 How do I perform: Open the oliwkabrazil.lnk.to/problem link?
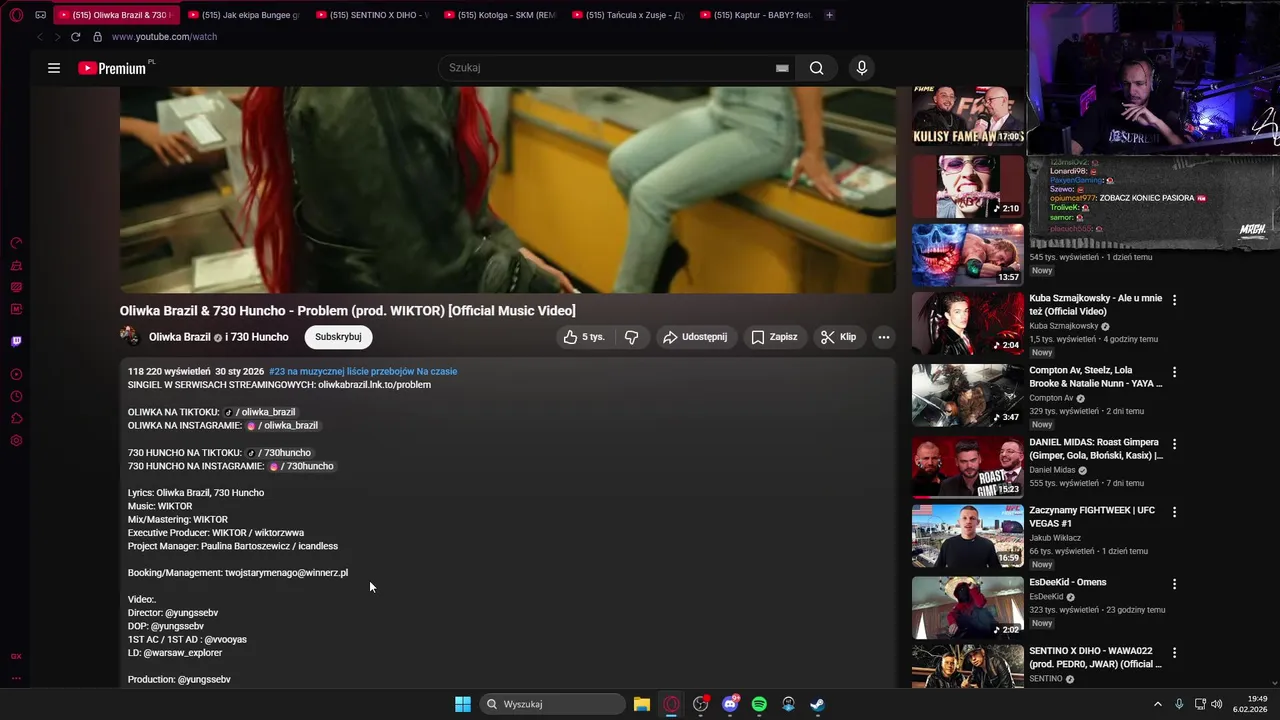point(374,385)
